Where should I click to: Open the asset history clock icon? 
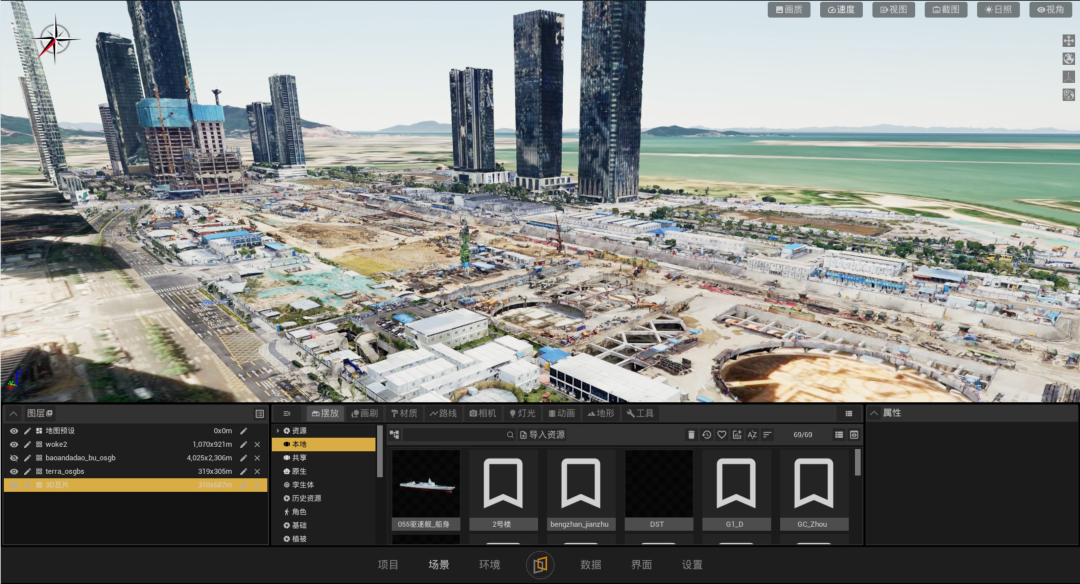[706, 435]
